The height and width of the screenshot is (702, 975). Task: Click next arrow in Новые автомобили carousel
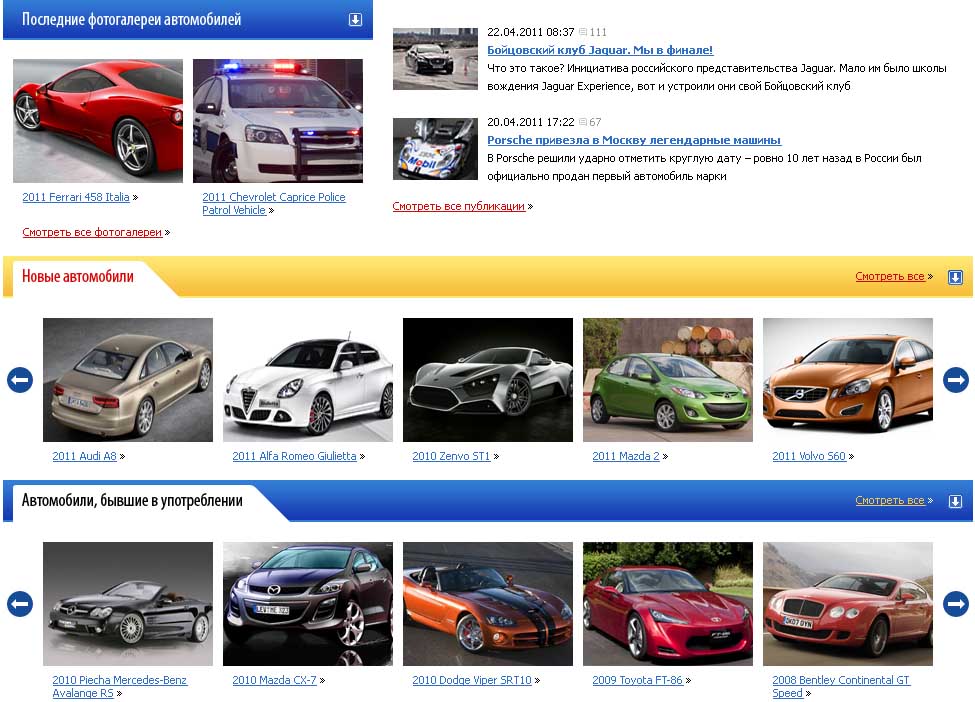click(956, 380)
